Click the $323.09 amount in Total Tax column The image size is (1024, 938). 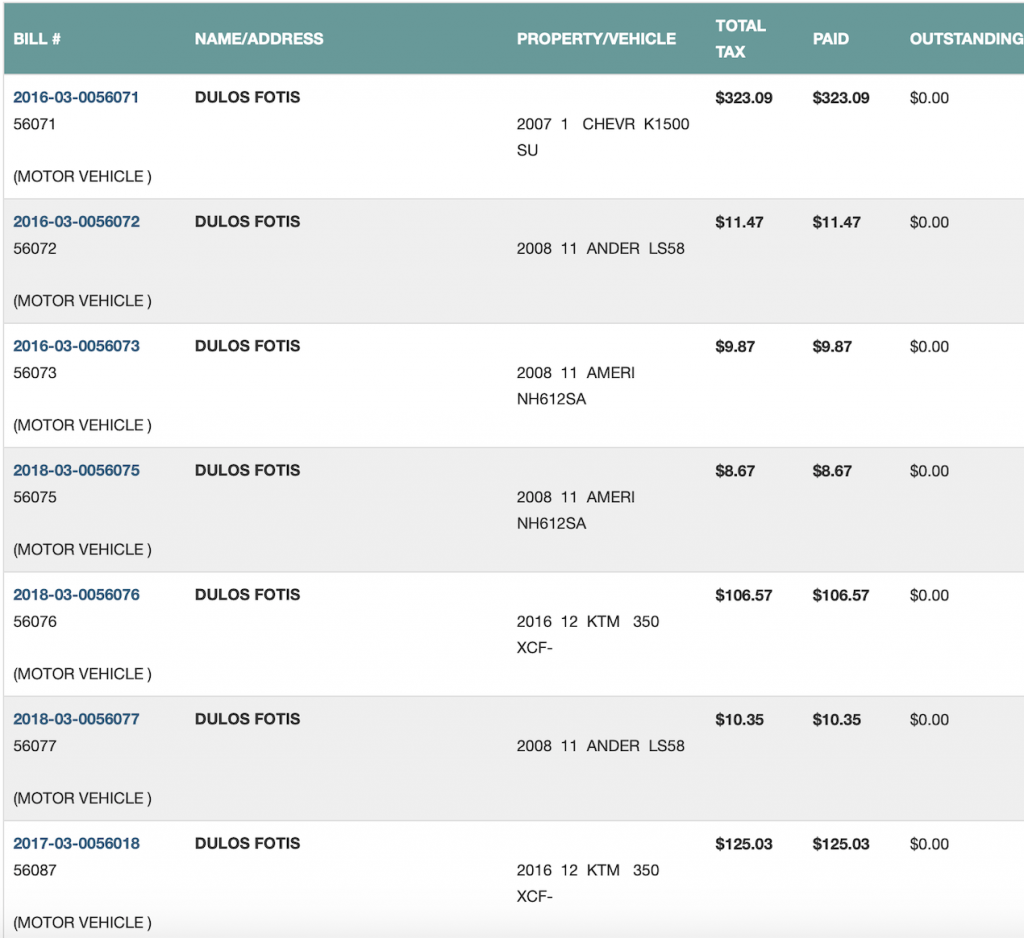click(744, 98)
